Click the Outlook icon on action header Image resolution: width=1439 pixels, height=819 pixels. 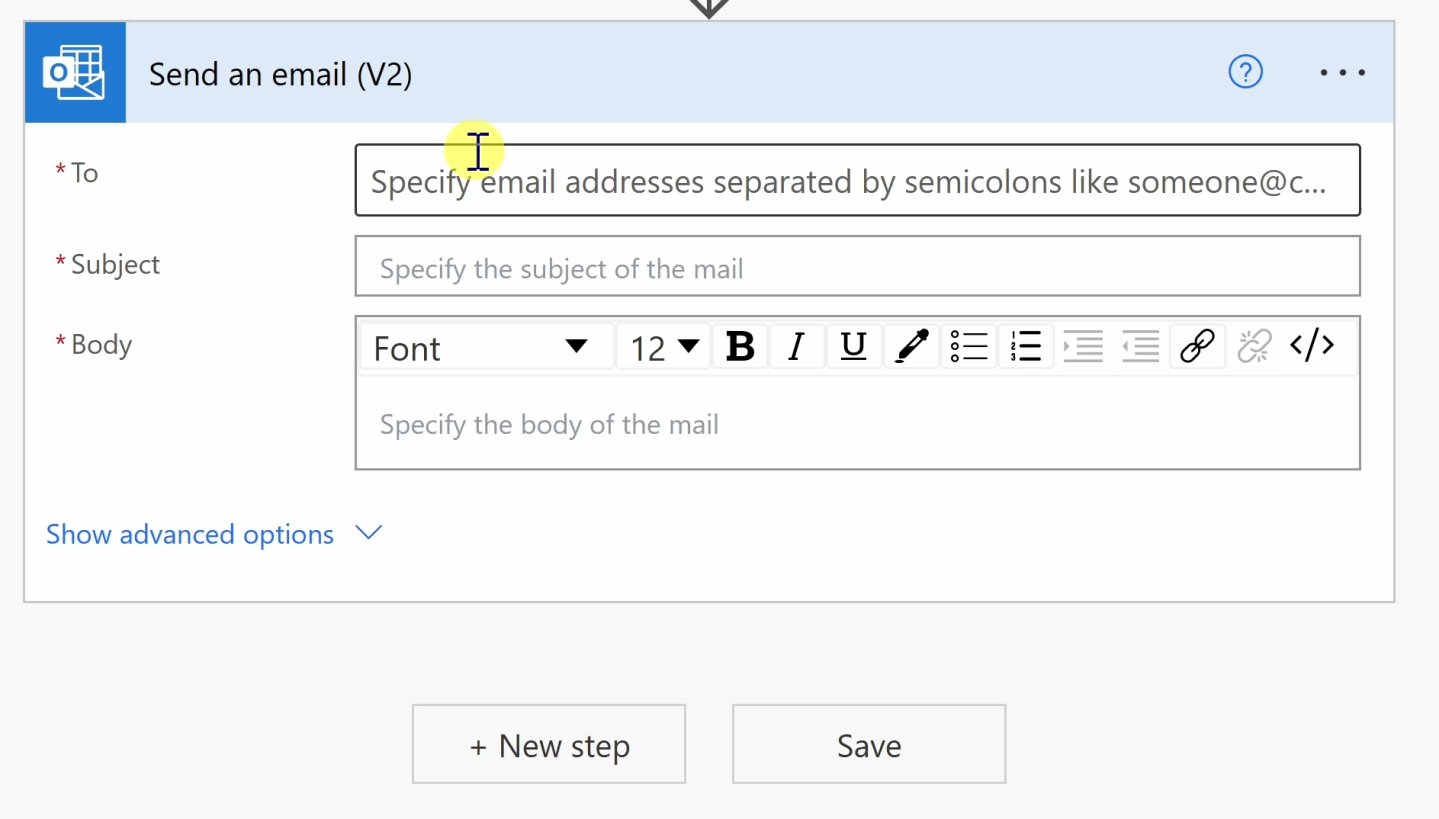[x=75, y=73]
